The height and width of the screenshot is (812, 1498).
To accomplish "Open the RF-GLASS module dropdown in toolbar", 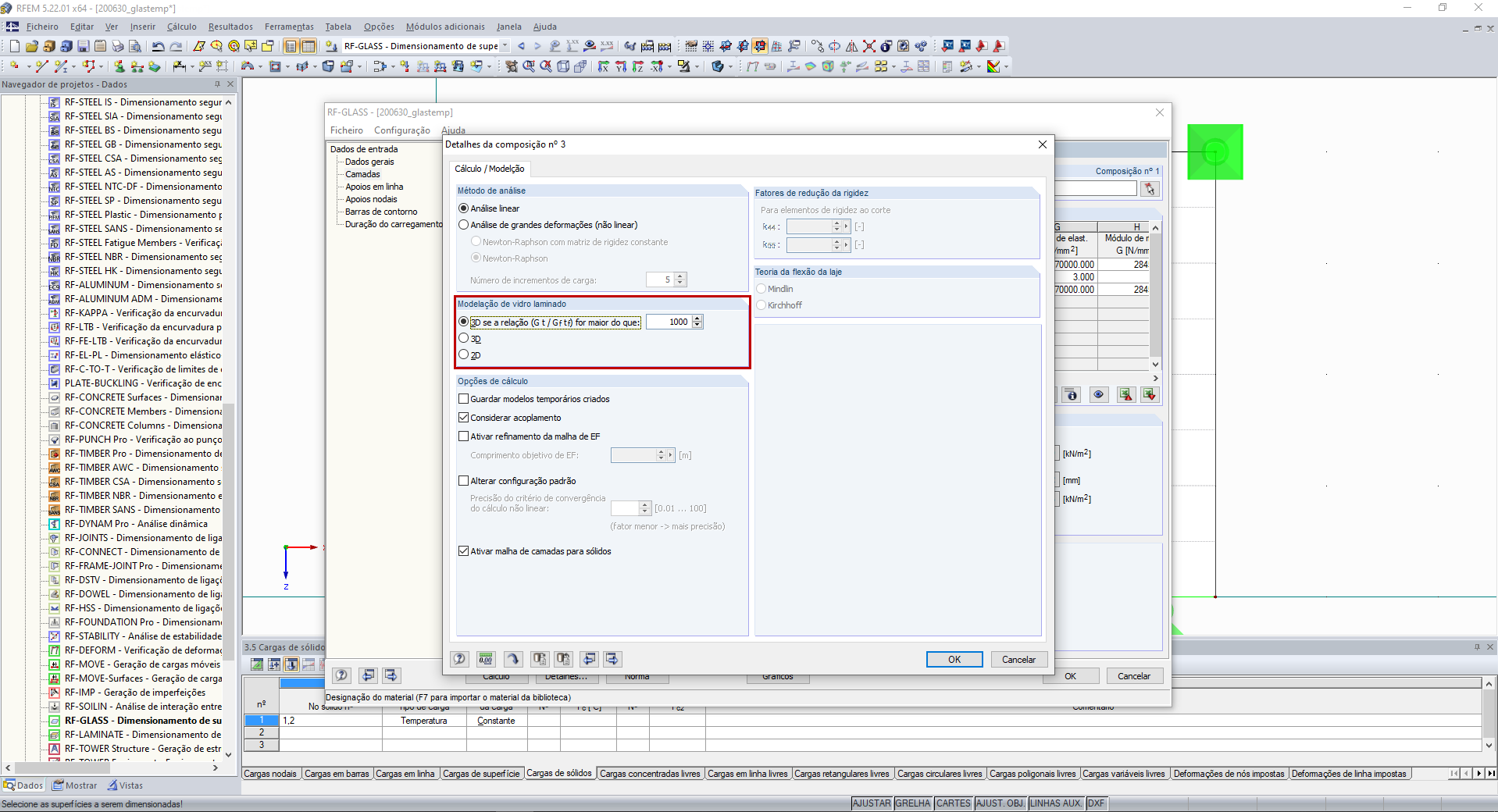I will 505,46.
